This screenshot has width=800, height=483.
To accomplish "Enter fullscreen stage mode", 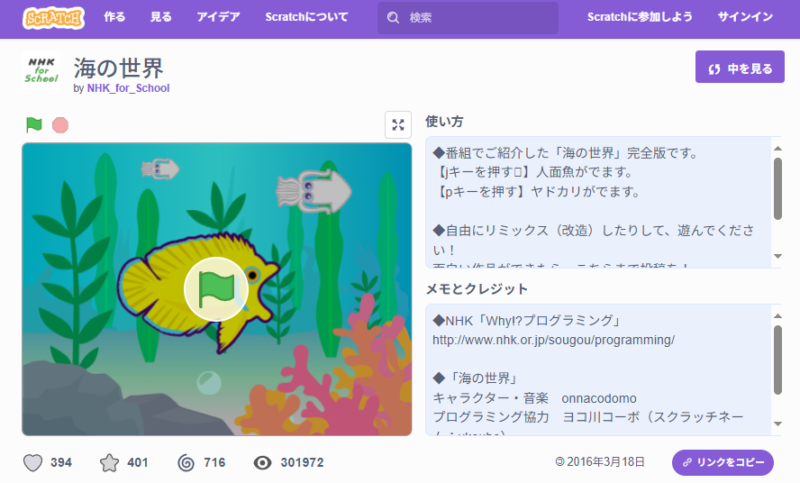I will (x=398, y=125).
